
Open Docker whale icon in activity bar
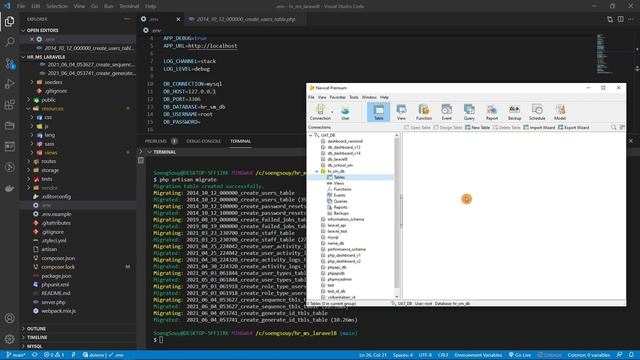pyautogui.click(x=9, y=188)
